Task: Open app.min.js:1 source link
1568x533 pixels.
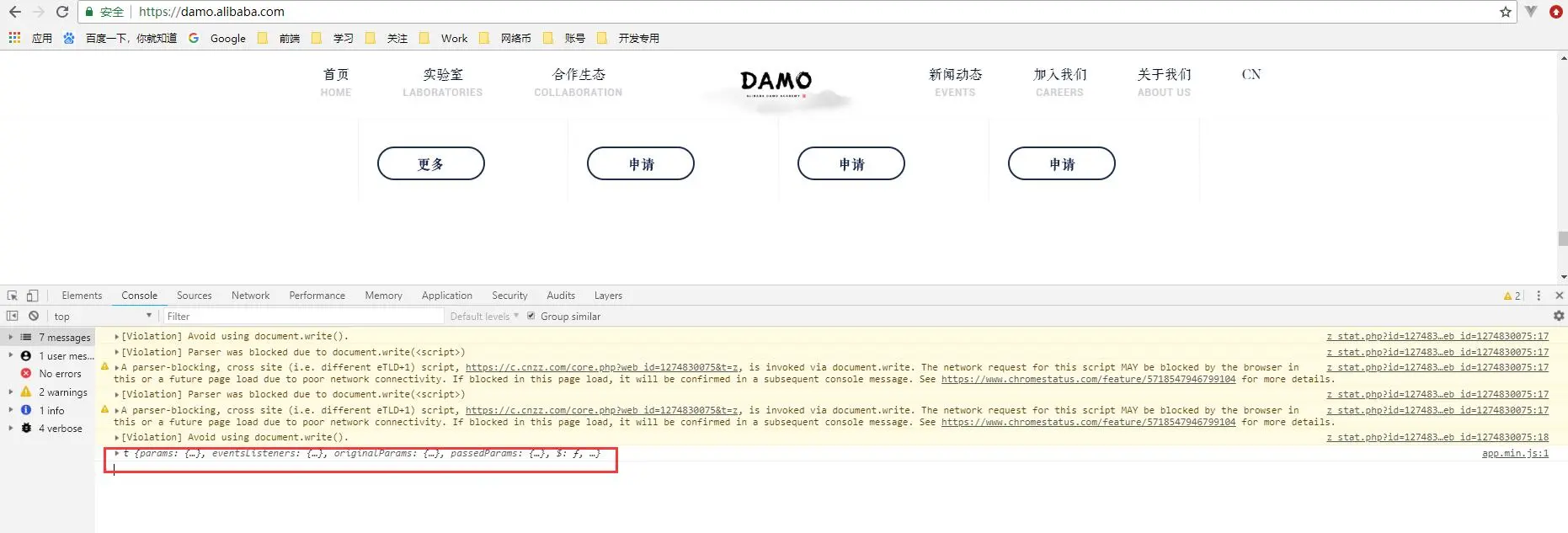Action: [1515, 453]
